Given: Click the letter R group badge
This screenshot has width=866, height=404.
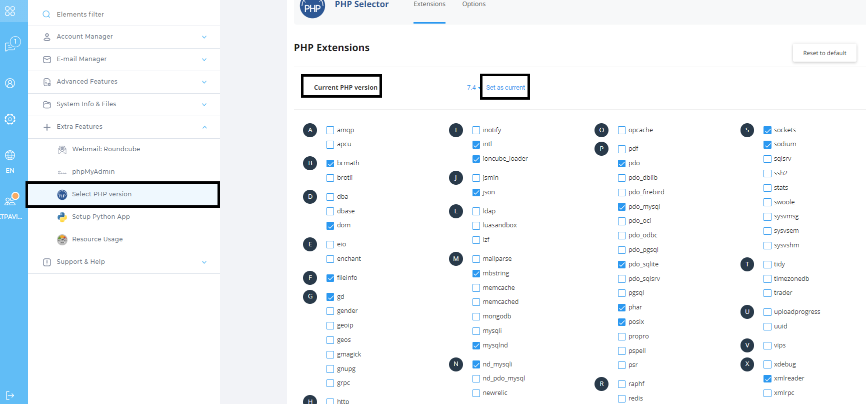Looking at the screenshot, I should 601,384.
